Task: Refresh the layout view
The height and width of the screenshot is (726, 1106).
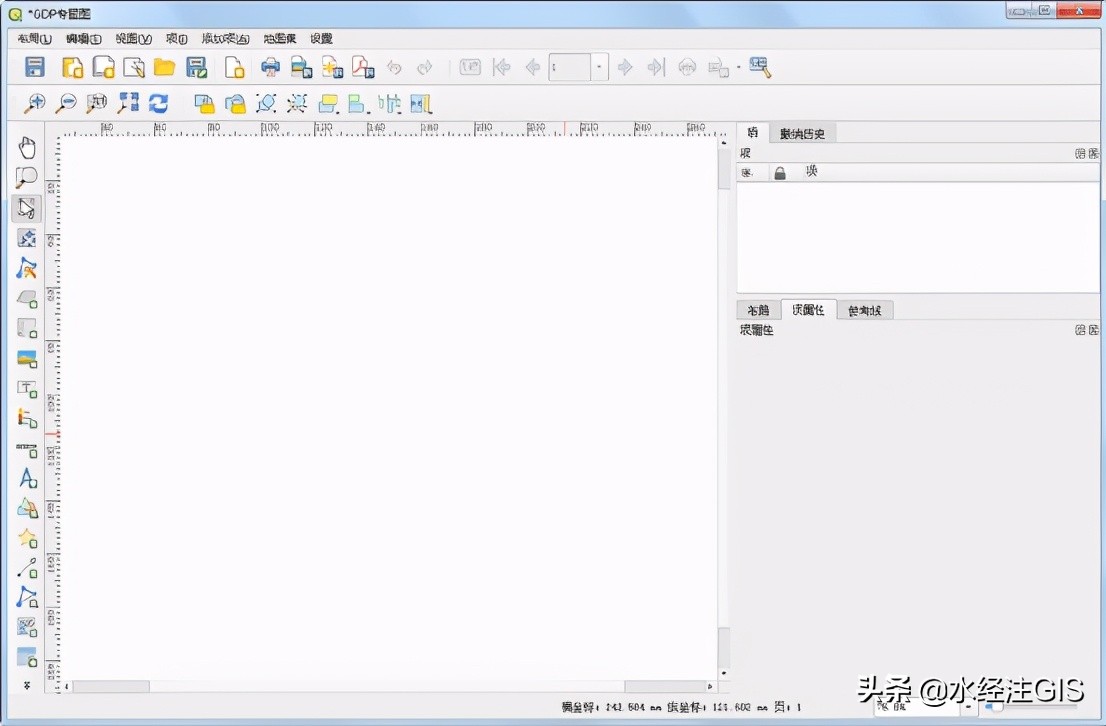Action: [159, 104]
